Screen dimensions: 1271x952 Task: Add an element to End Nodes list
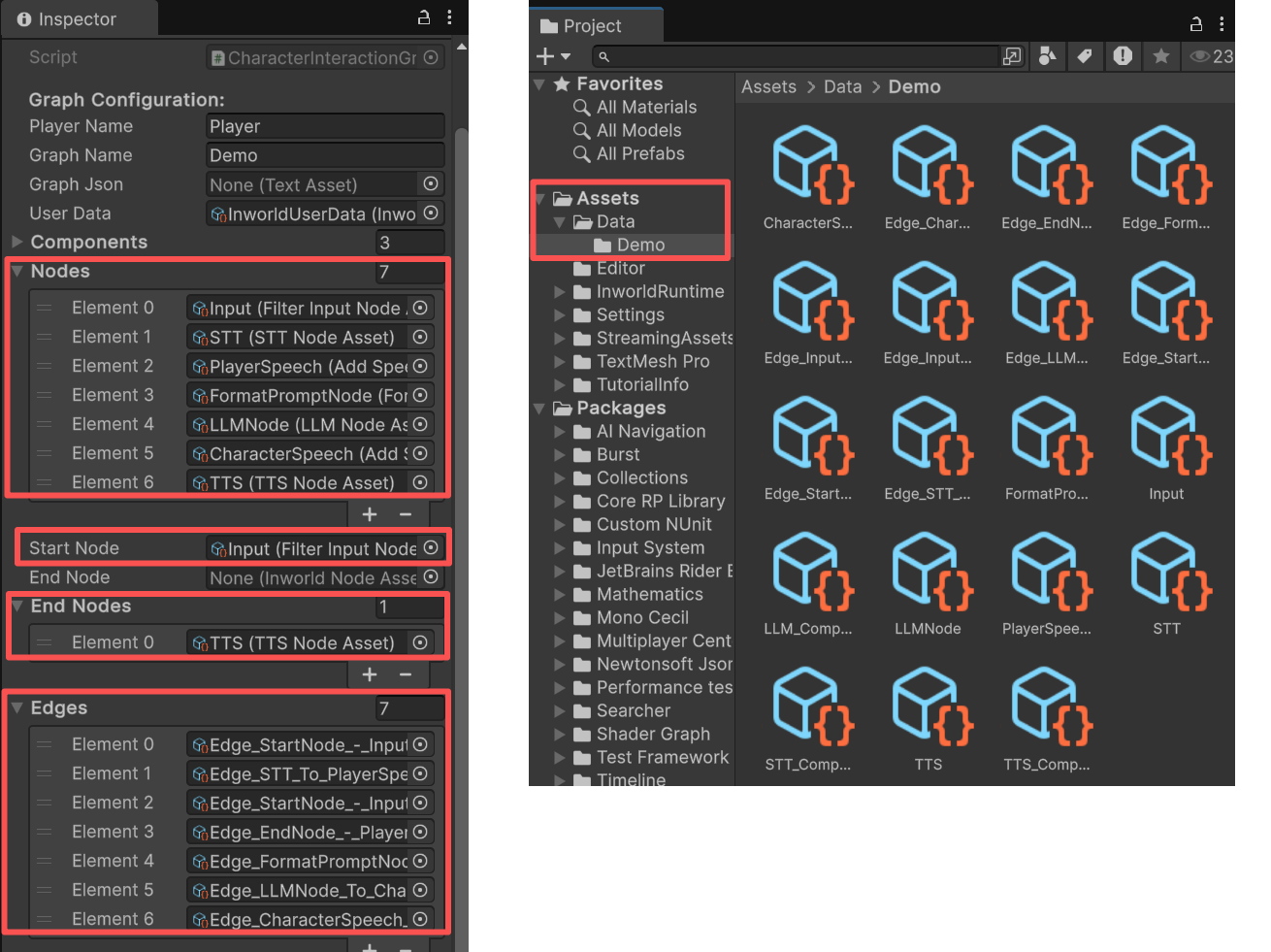(370, 674)
